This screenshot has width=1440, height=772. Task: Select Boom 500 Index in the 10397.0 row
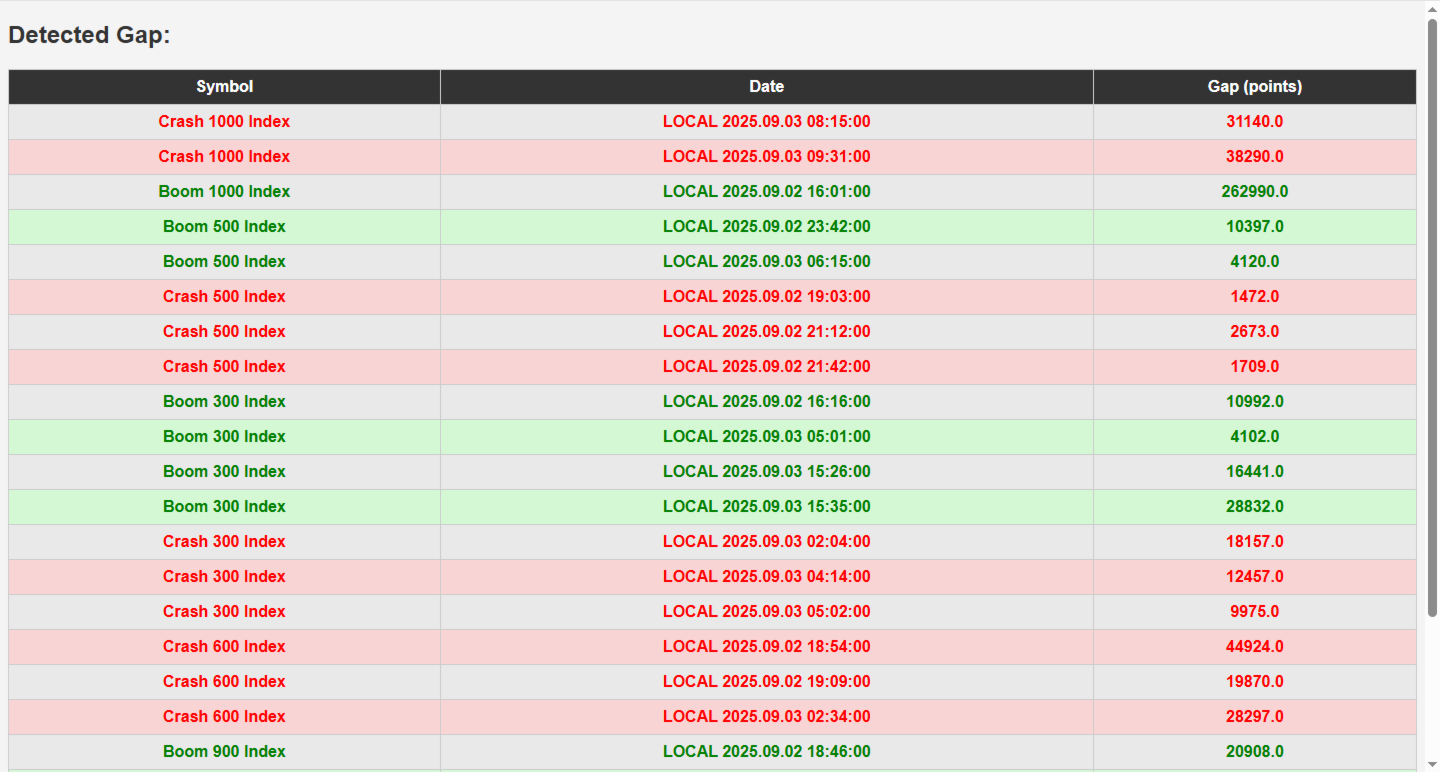click(224, 227)
